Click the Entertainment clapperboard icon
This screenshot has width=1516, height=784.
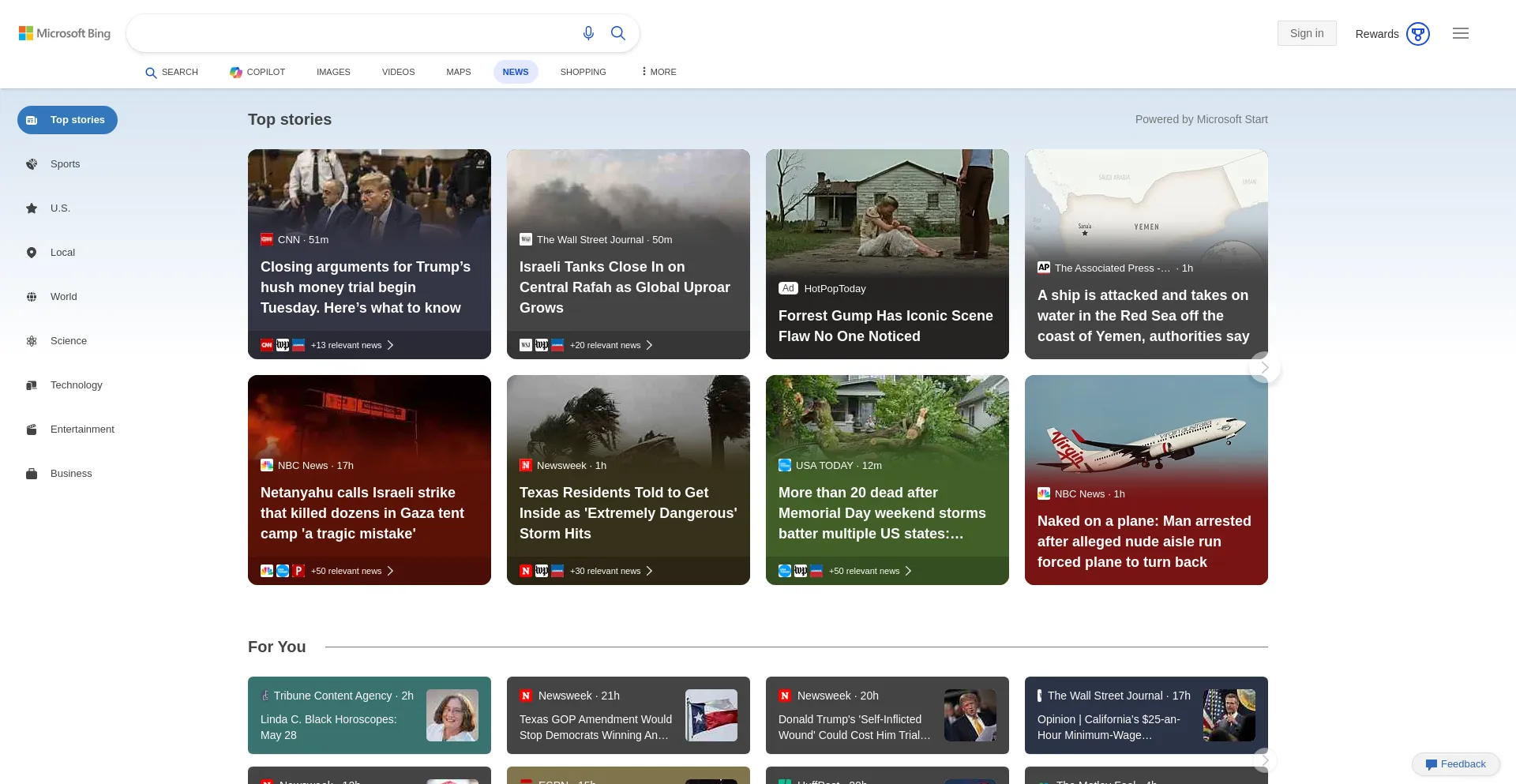pyautogui.click(x=32, y=430)
